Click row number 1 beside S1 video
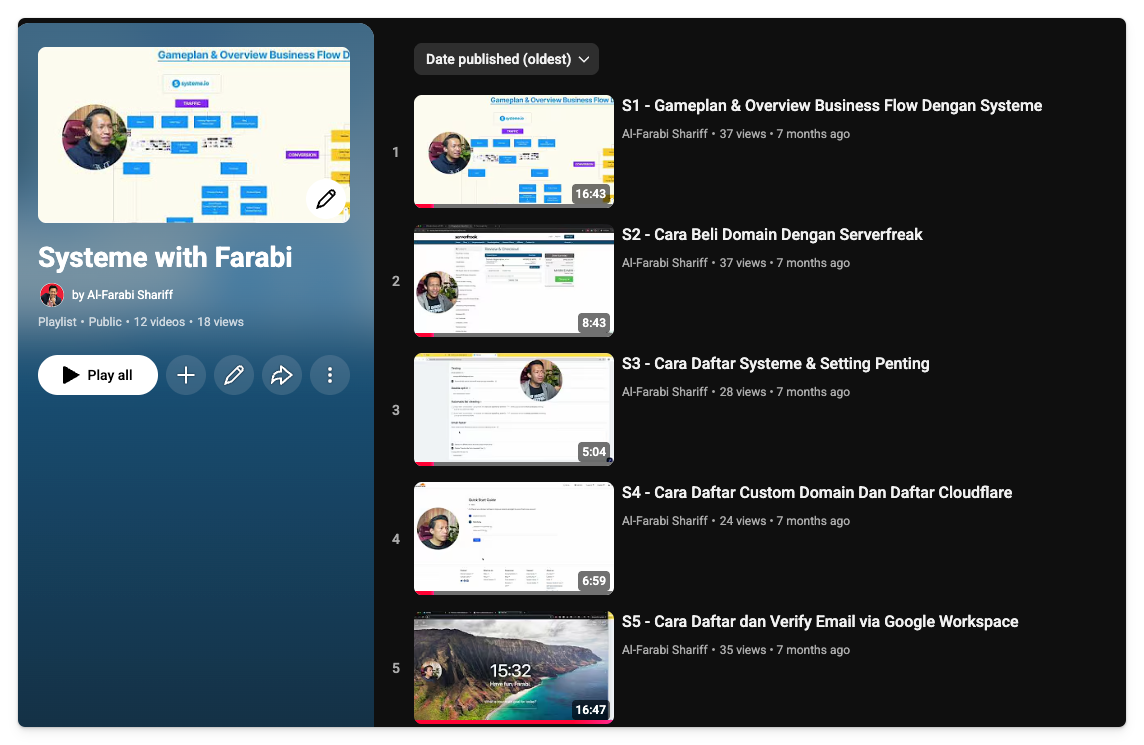Screen dimensions: 1144x745 tap(395, 152)
